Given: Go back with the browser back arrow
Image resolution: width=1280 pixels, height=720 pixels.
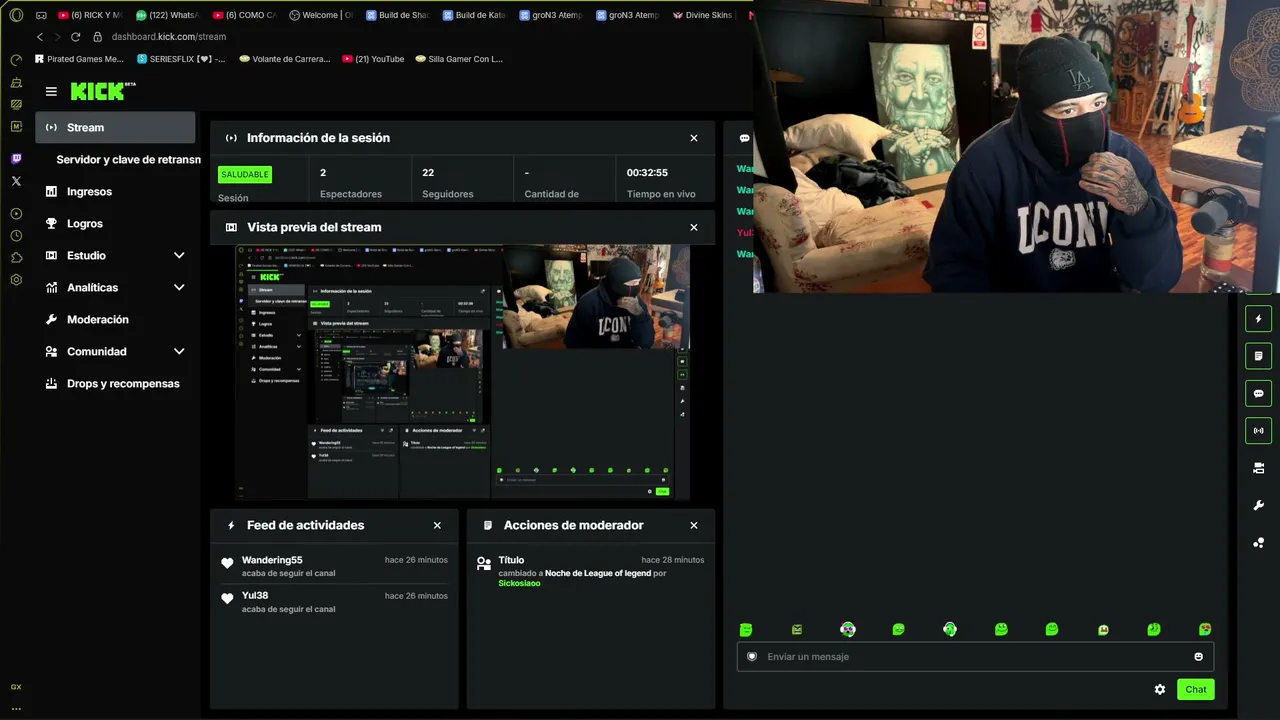Looking at the screenshot, I should [x=40, y=37].
